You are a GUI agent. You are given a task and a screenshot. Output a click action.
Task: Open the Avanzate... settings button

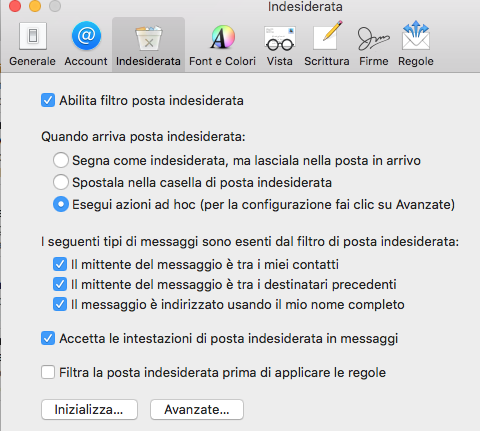coord(197,409)
